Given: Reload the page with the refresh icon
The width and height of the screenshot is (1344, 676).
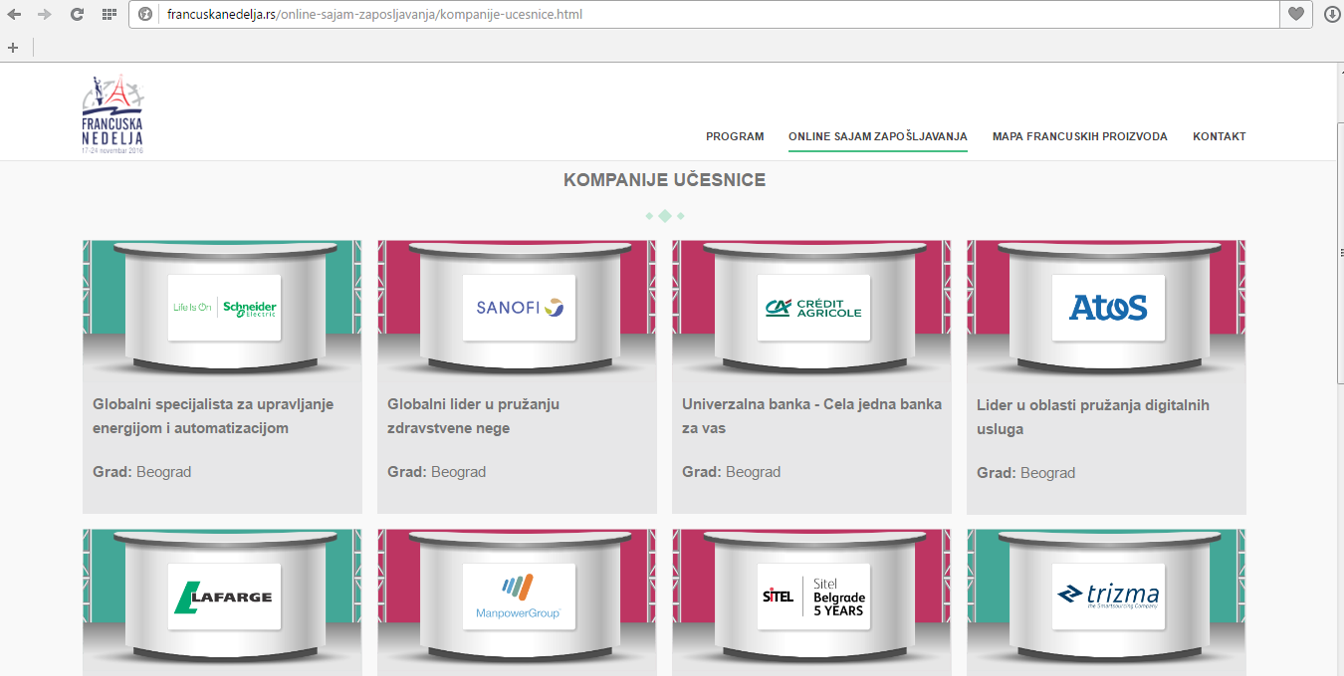Looking at the screenshot, I should pyautogui.click(x=77, y=14).
